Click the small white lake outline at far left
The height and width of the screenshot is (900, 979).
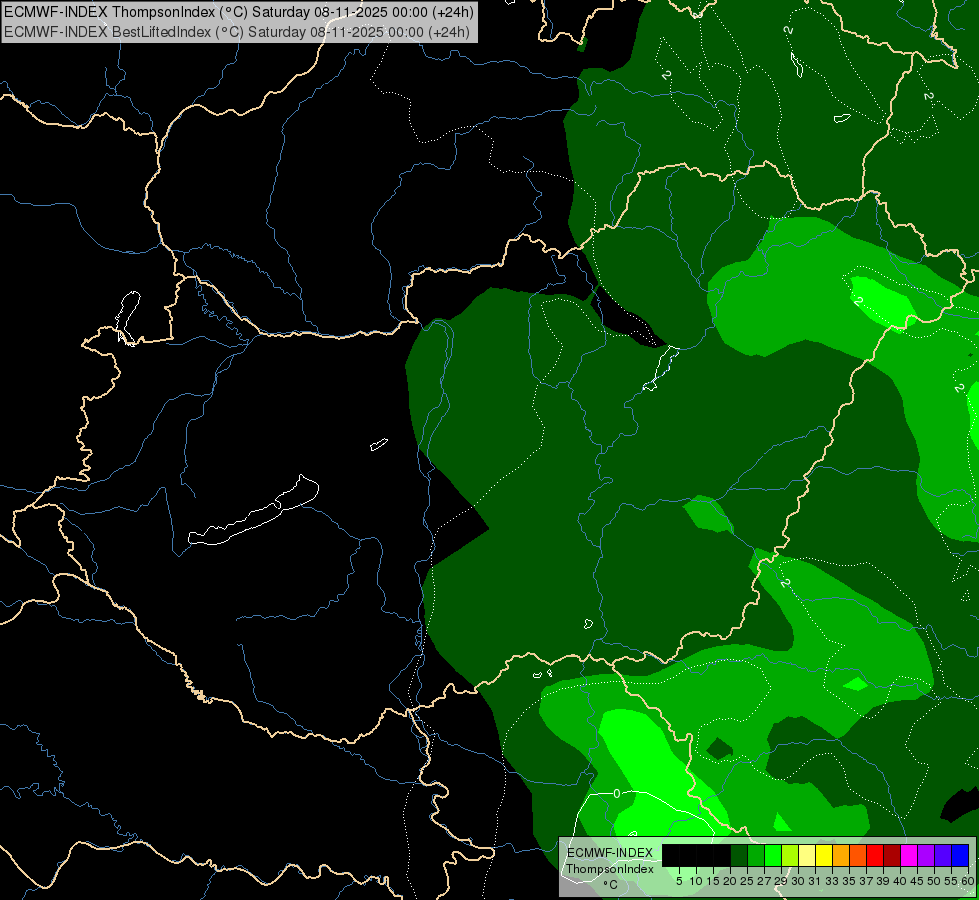coord(127,315)
